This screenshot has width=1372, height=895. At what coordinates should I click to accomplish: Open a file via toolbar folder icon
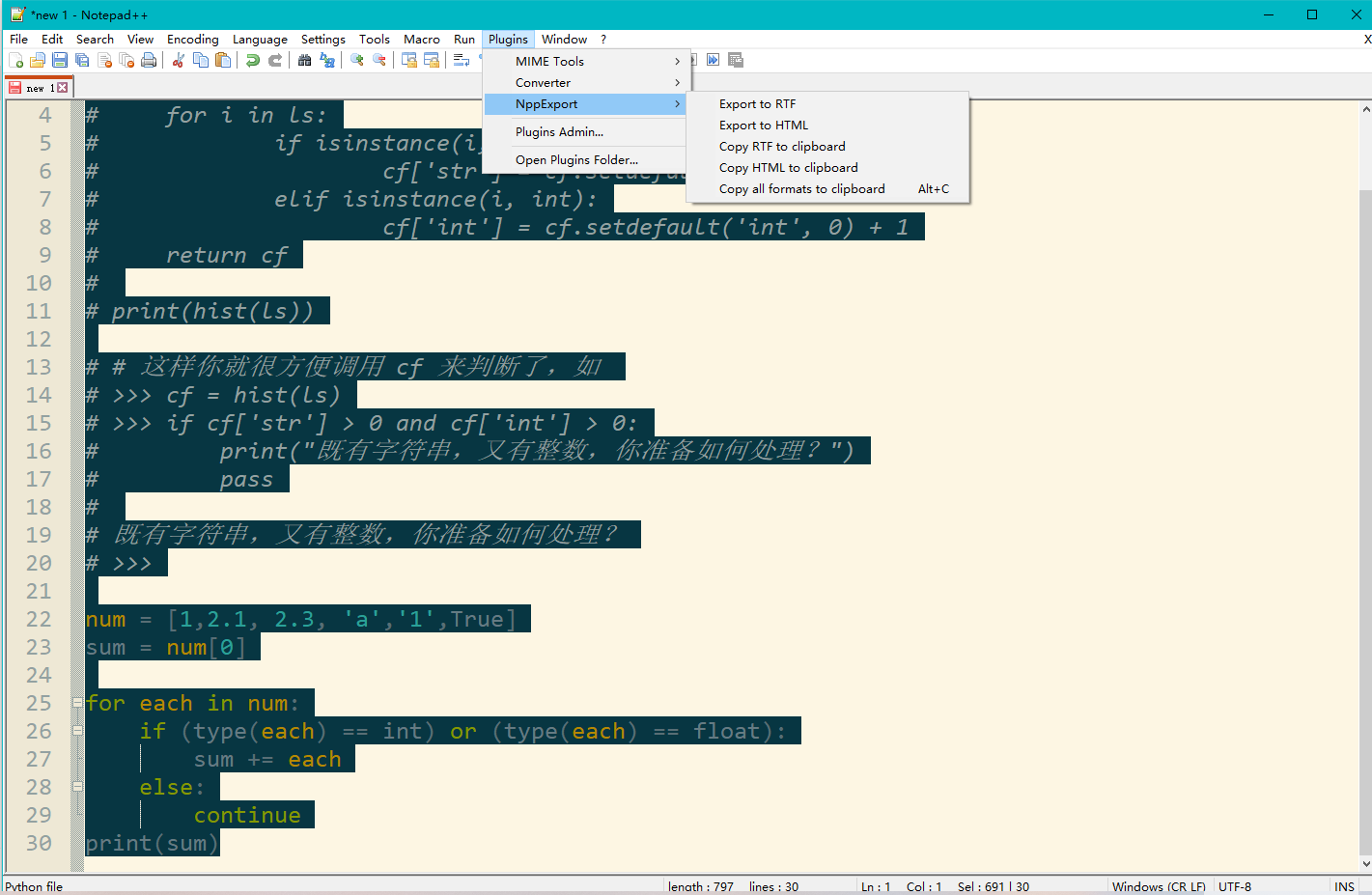(38, 60)
